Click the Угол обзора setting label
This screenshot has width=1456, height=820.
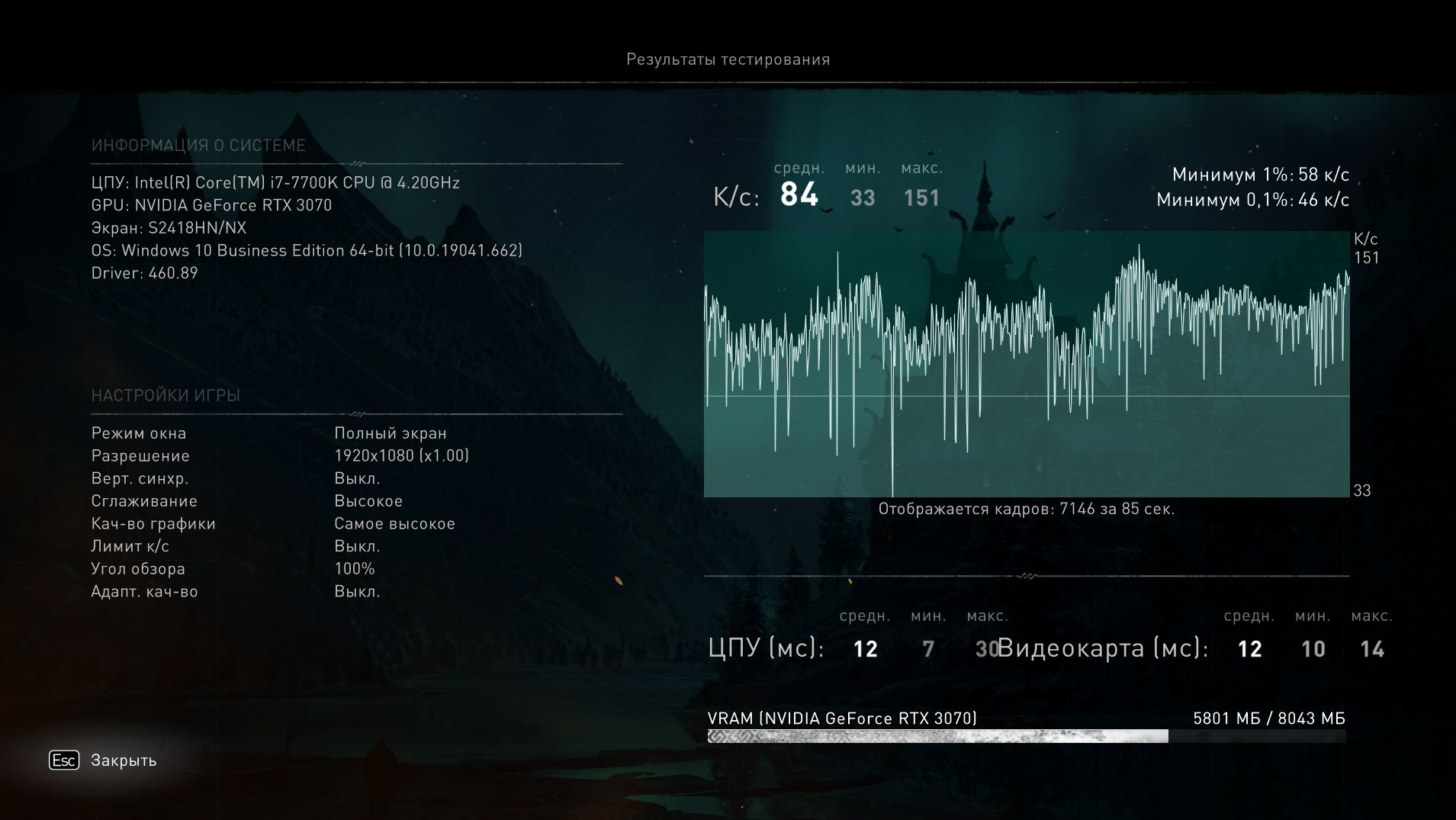(x=138, y=569)
